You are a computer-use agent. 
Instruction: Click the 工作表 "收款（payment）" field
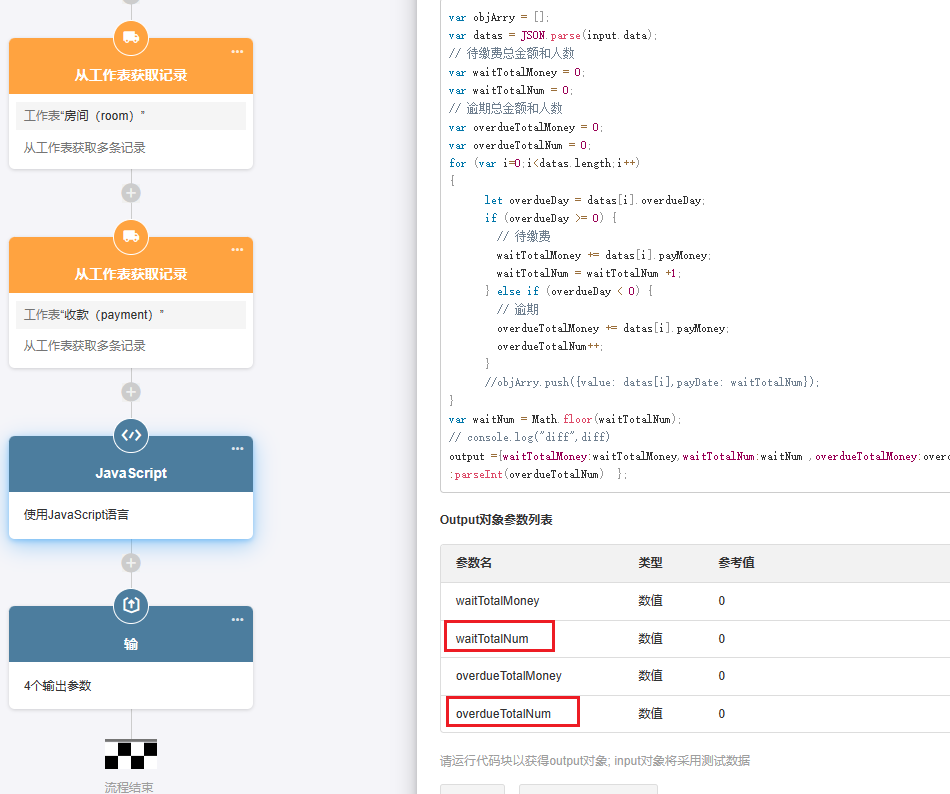coord(131,315)
